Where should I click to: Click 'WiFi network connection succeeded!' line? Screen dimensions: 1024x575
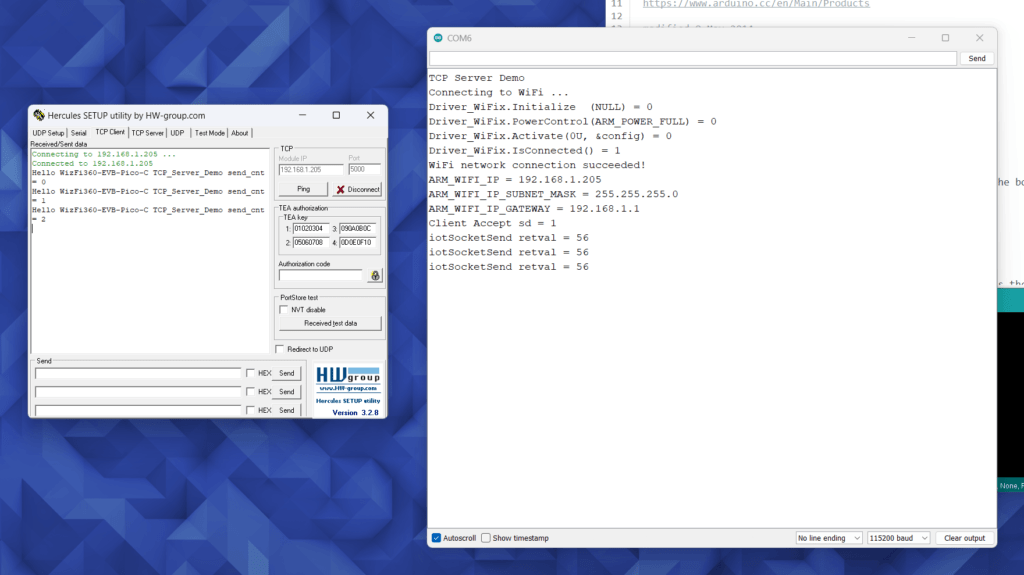pos(537,165)
